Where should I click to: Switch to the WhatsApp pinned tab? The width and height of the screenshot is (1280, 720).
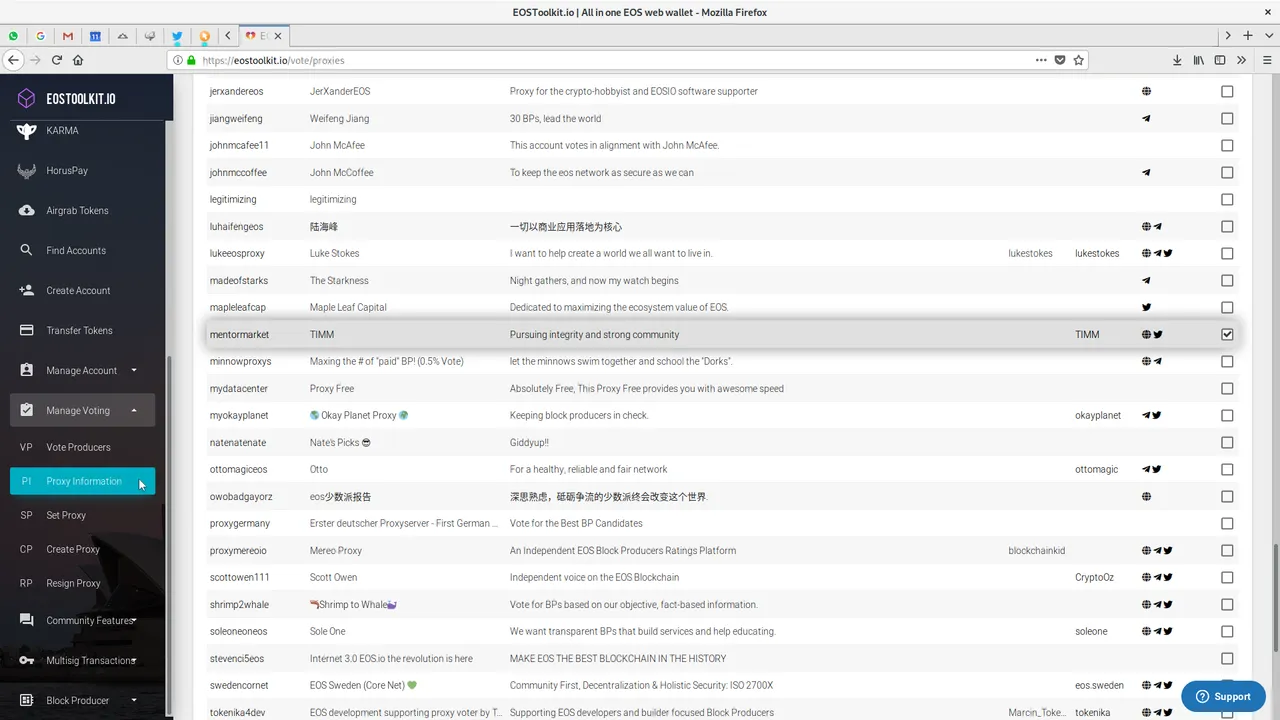pyautogui.click(x=13, y=35)
